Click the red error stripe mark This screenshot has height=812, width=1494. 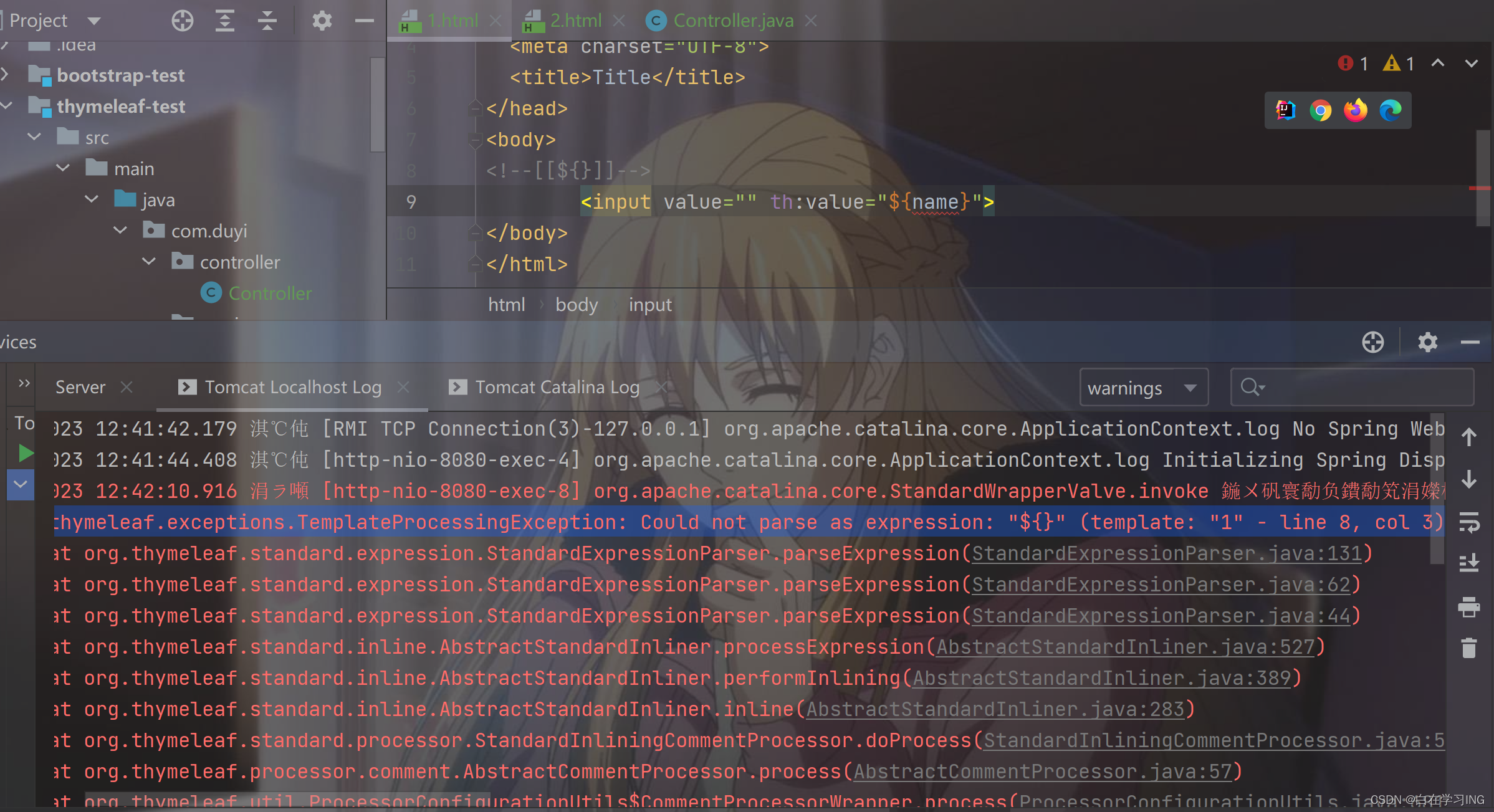(1480, 188)
